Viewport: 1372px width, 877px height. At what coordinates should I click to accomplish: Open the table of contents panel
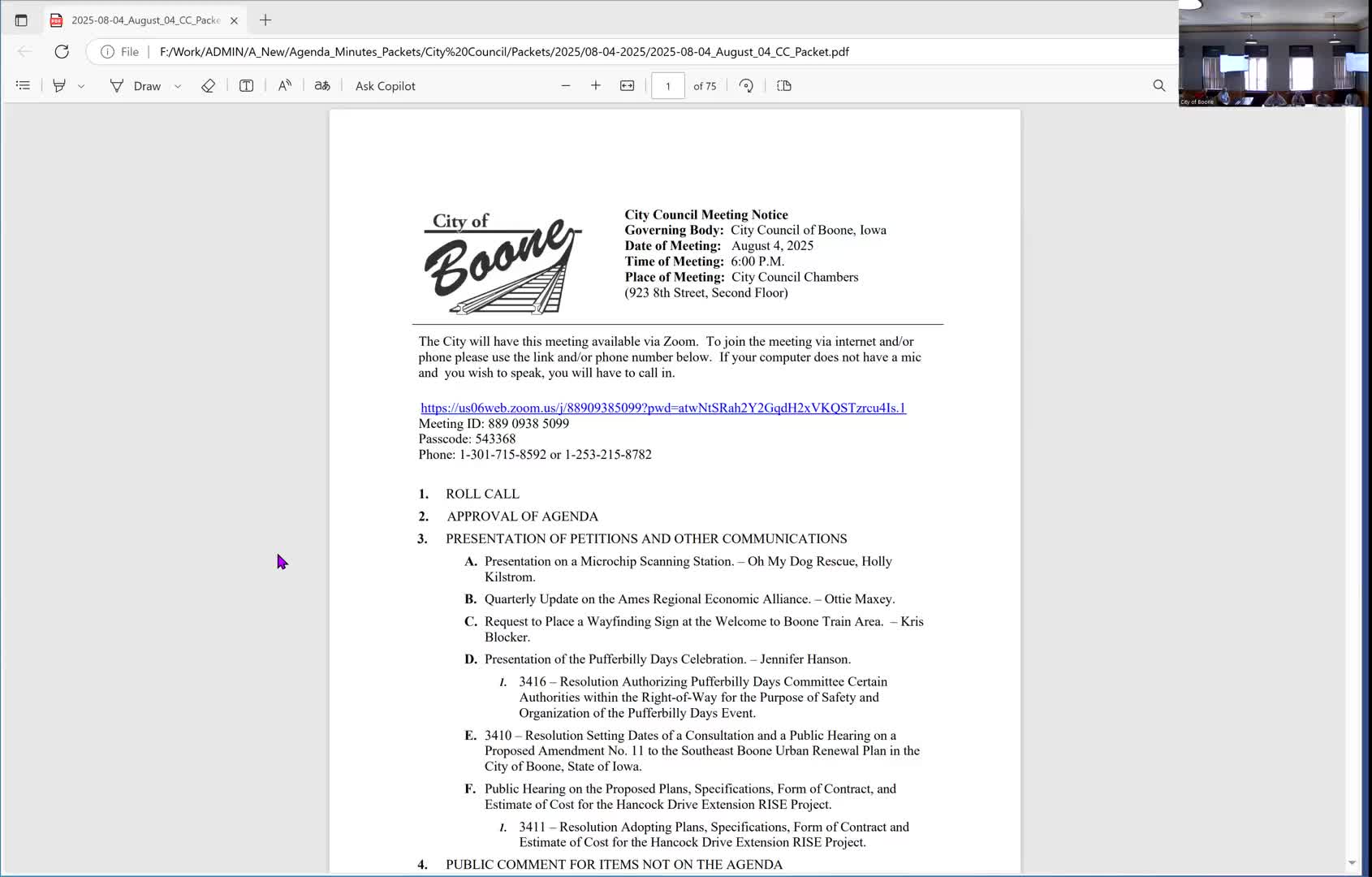pos(23,85)
